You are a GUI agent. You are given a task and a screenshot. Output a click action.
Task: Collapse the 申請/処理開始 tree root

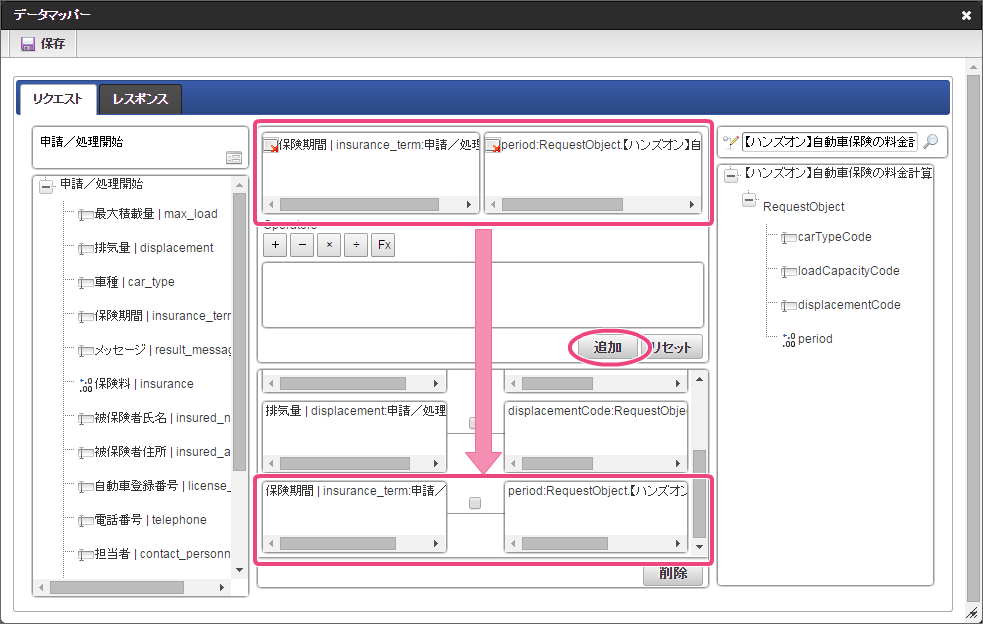(x=46, y=186)
